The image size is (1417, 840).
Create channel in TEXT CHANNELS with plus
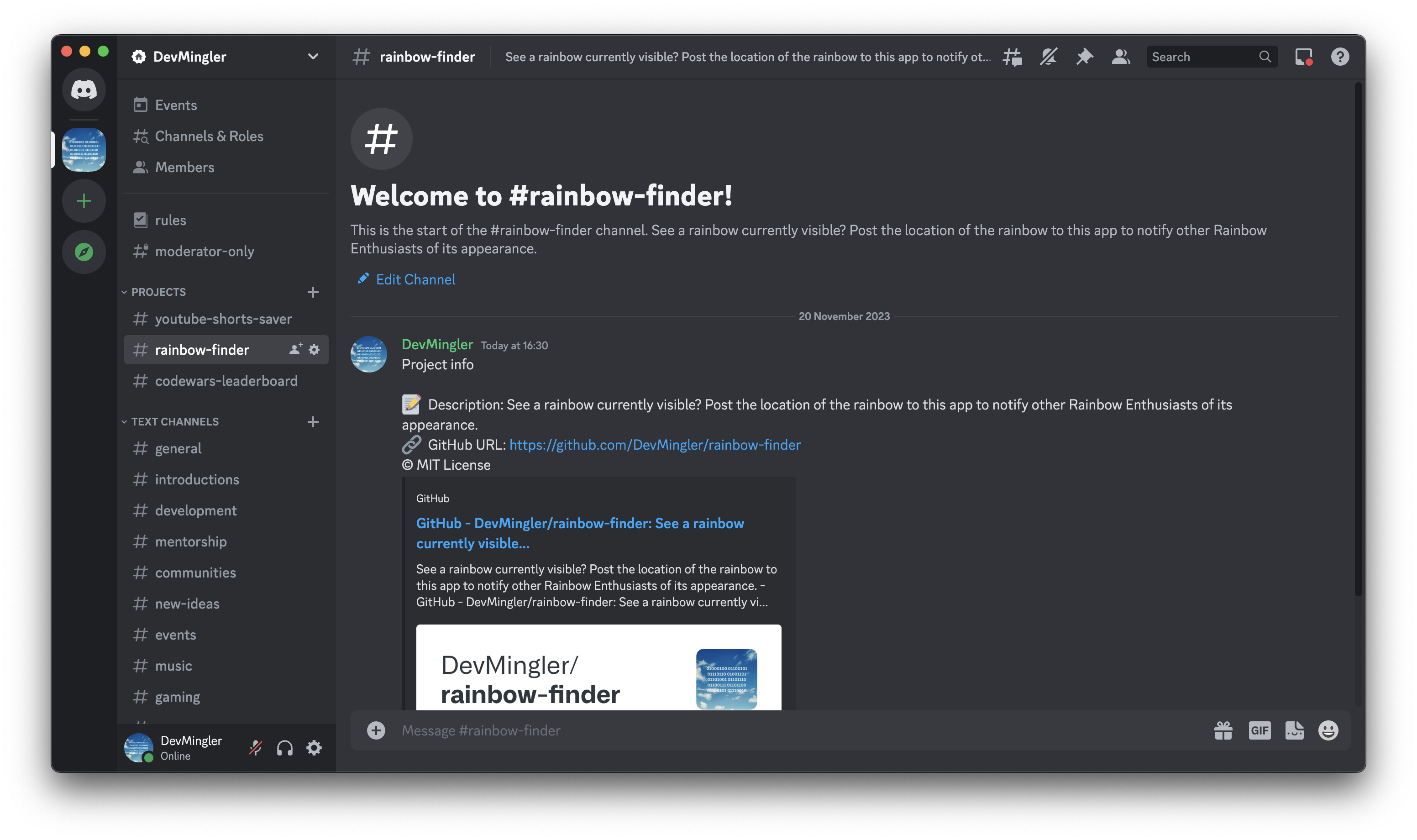(313, 422)
